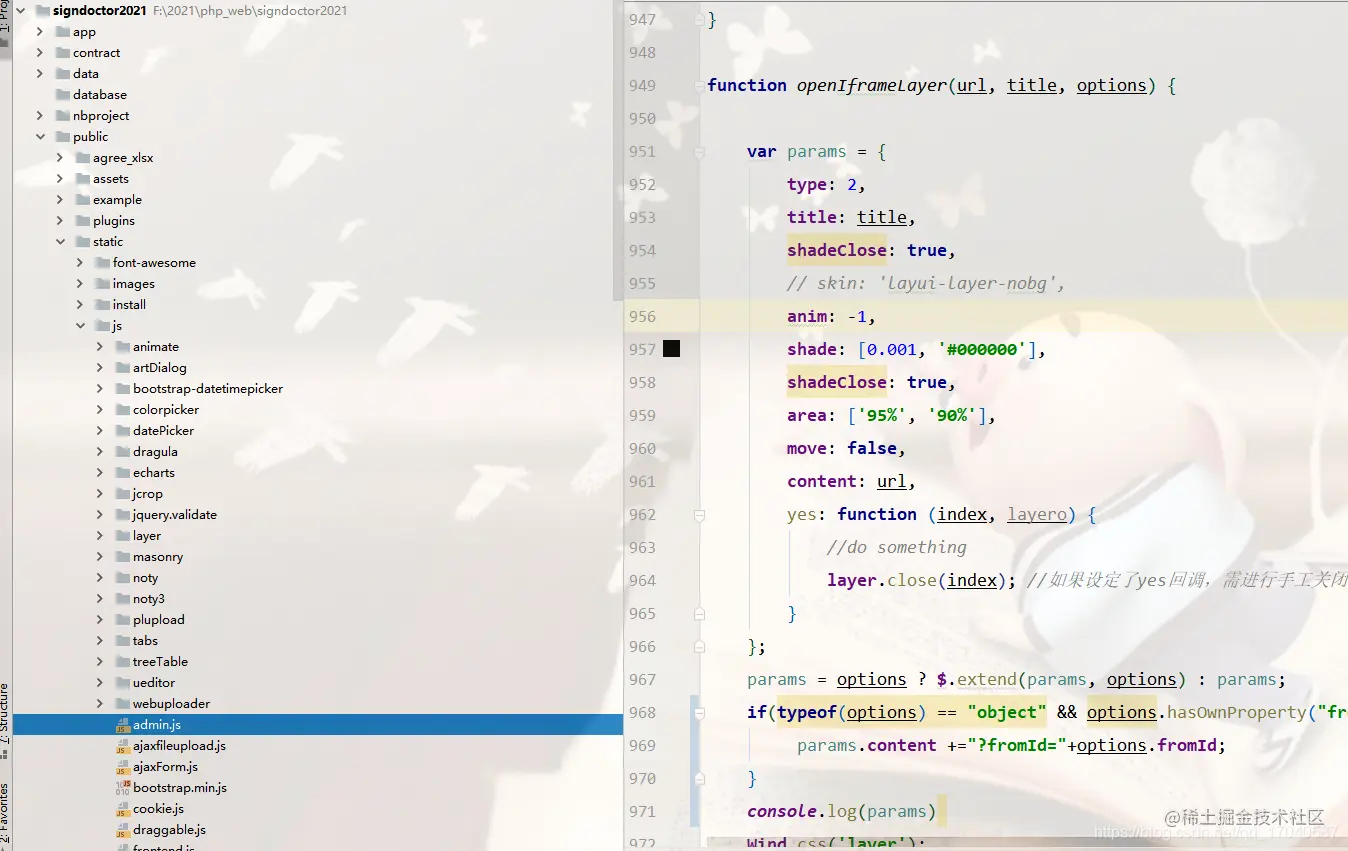Fold the block ending at line 947

(699, 20)
